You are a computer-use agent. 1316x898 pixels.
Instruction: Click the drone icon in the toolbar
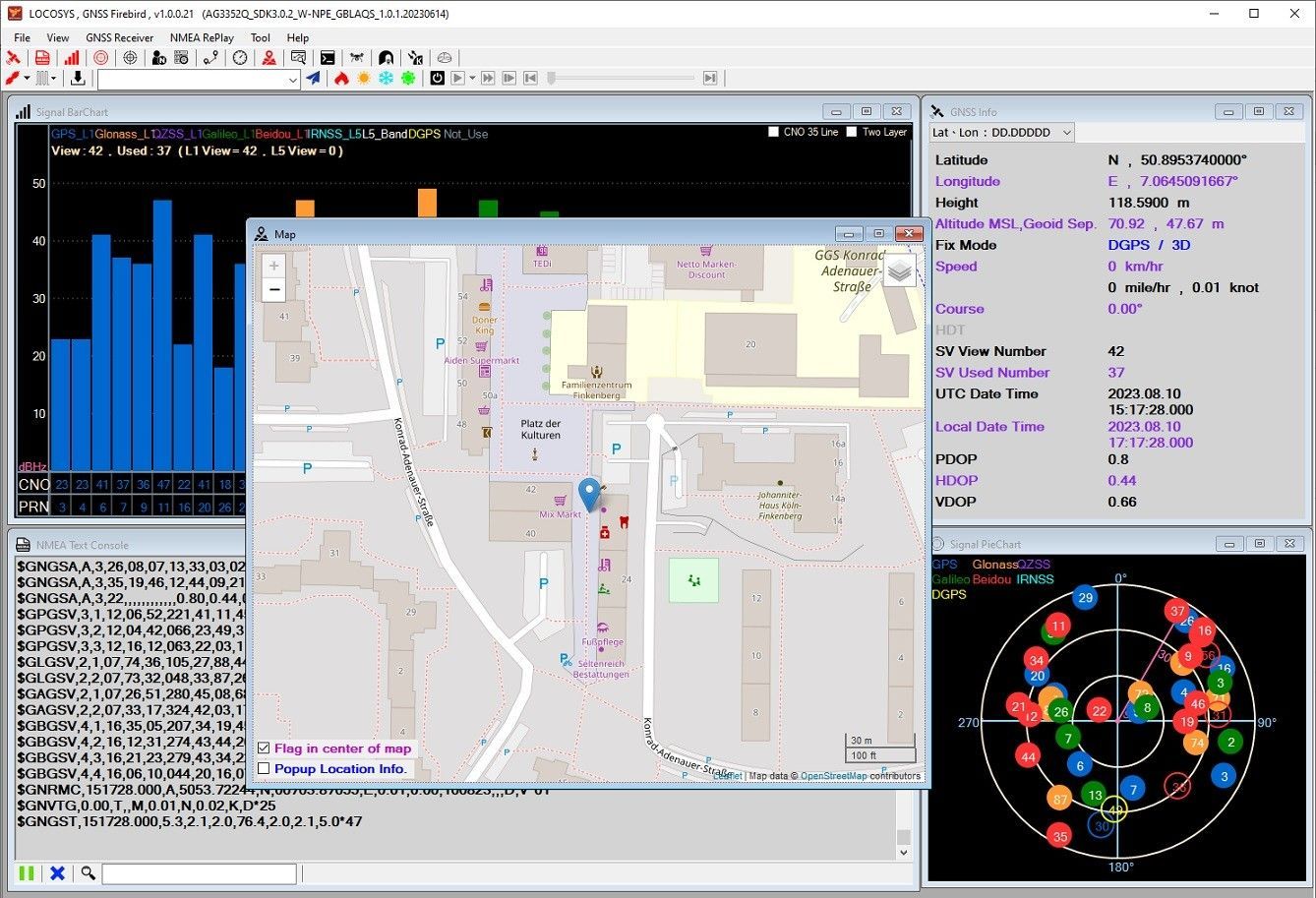point(356,58)
